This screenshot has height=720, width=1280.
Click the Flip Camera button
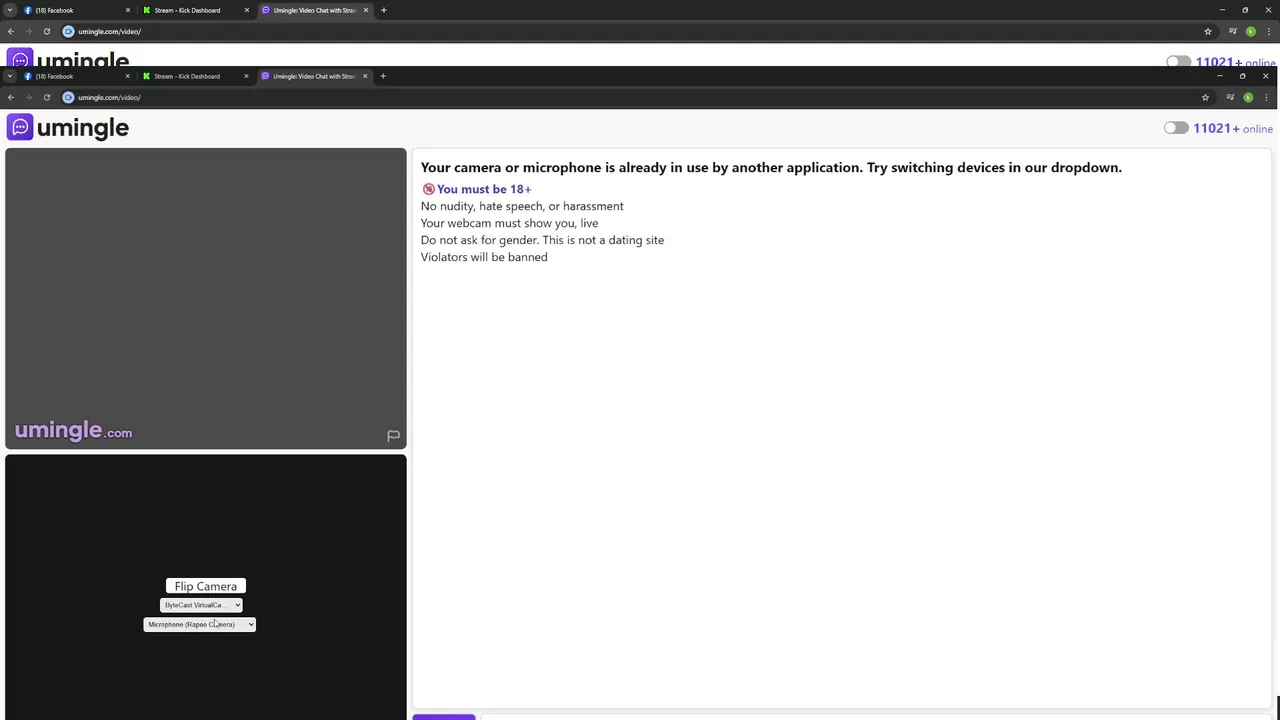(206, 586)
